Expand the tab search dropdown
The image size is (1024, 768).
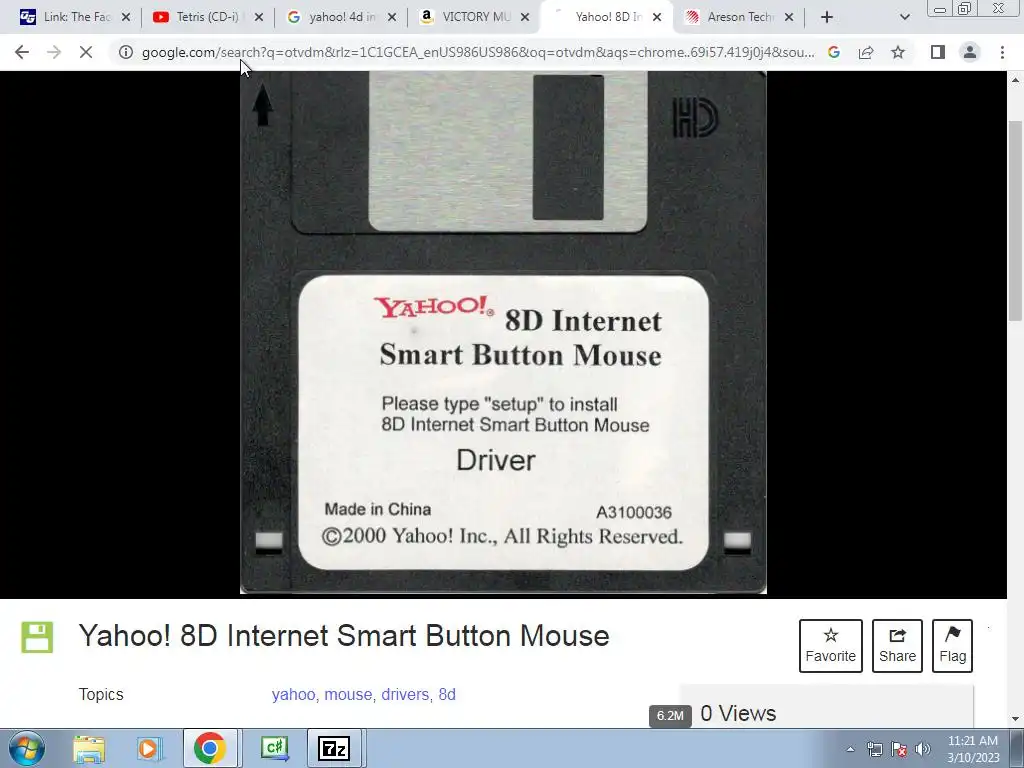point(904,17)
